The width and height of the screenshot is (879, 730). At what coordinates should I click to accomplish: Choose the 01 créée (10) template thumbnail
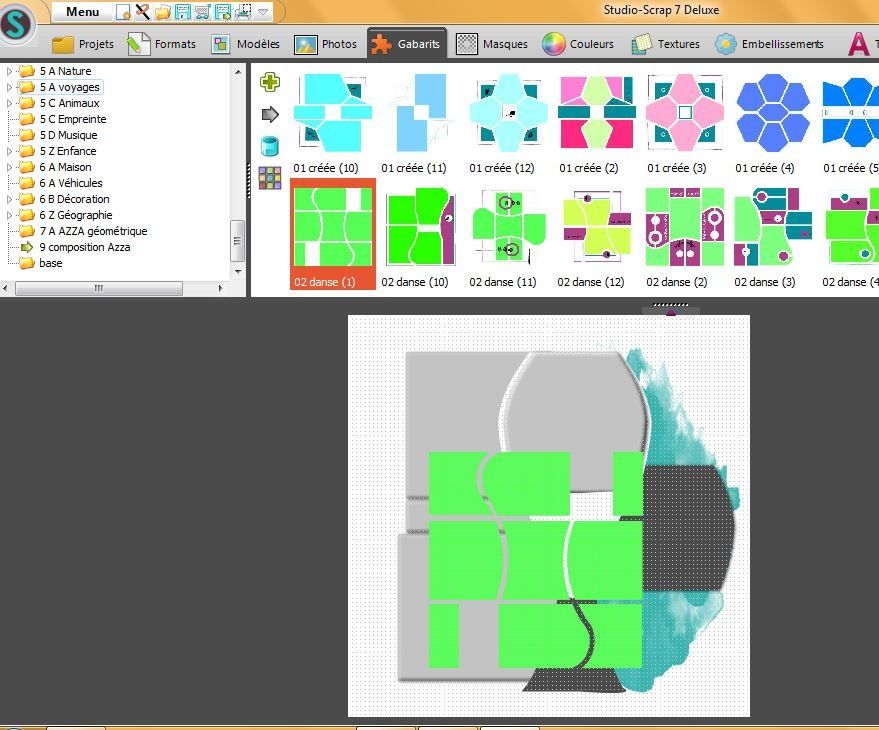coord(332,113)
